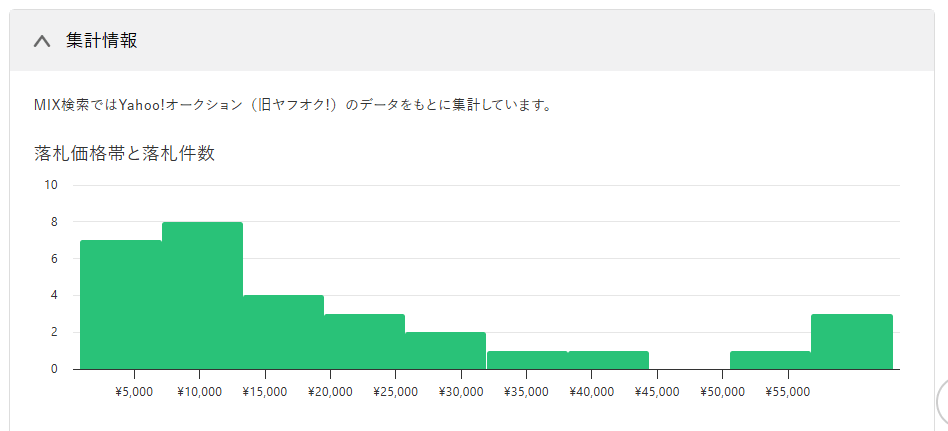Click the ¥45,000 axis label

tap(657, 392)
